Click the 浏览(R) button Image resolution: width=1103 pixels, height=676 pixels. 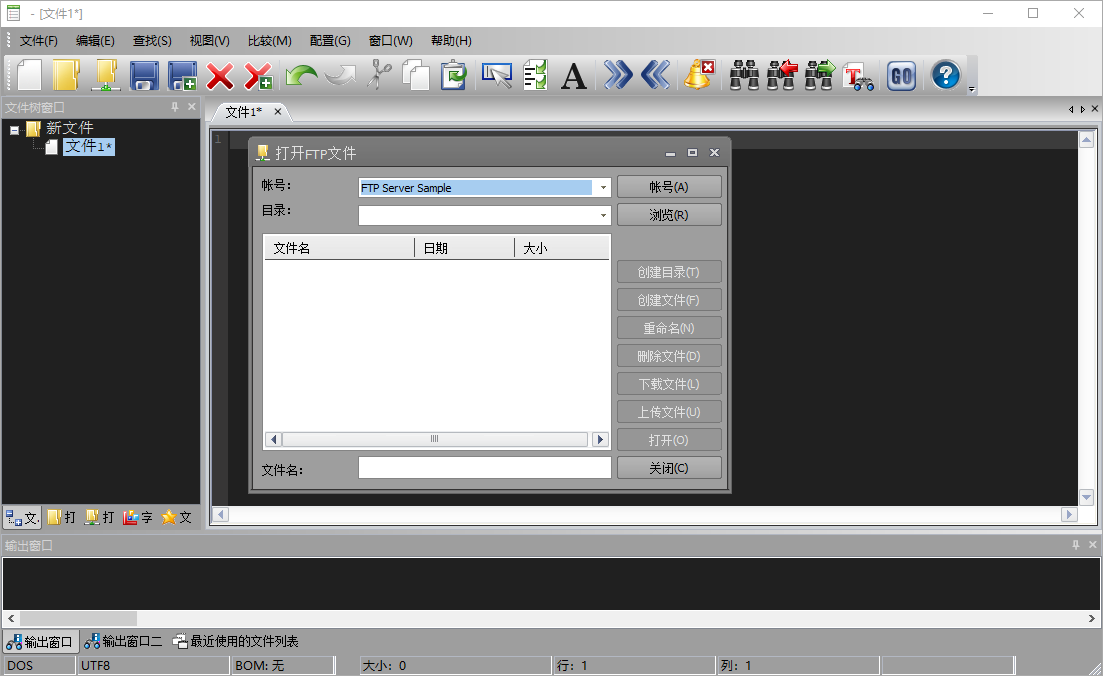(668, 214)
